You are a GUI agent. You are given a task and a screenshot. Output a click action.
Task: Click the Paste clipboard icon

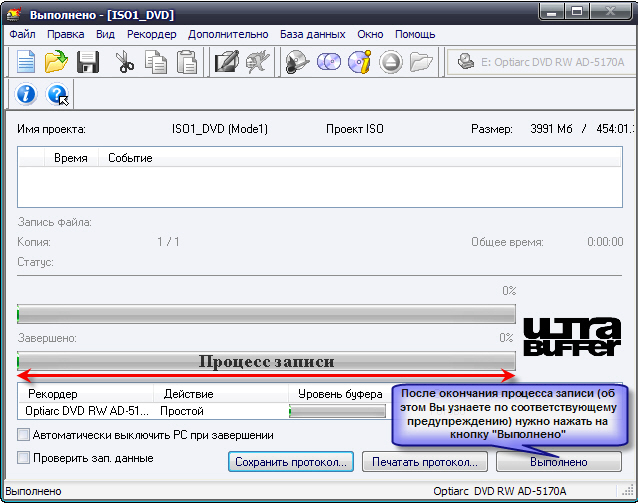(x=186, y=62)
